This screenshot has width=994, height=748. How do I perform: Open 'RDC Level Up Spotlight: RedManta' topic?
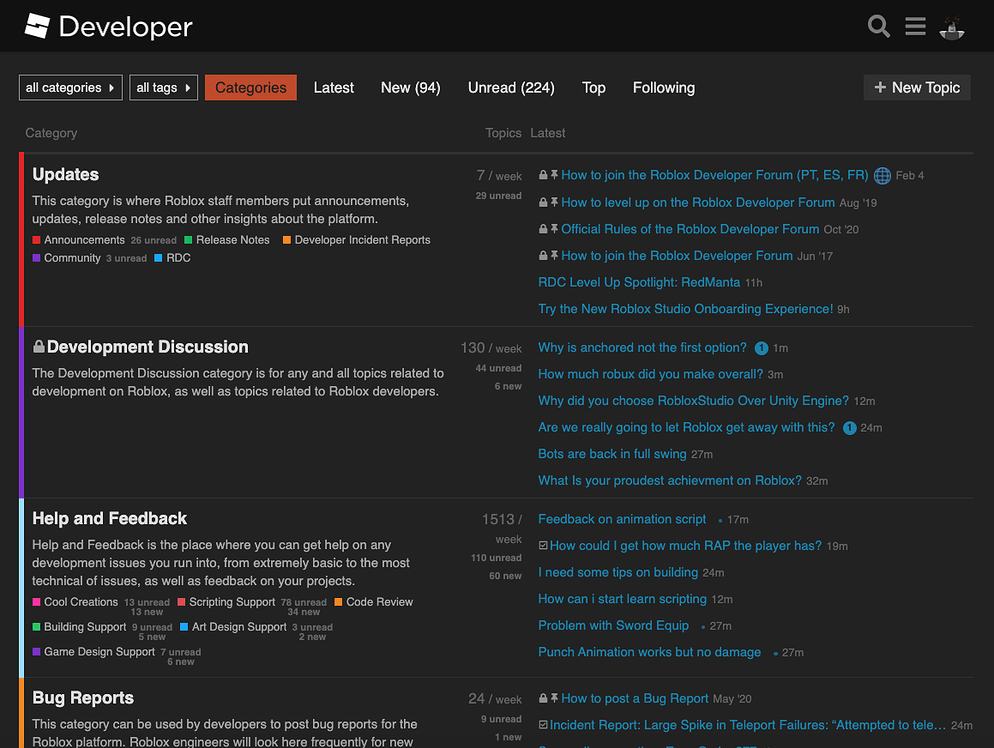pyautogui.click(x=639, y=282)
